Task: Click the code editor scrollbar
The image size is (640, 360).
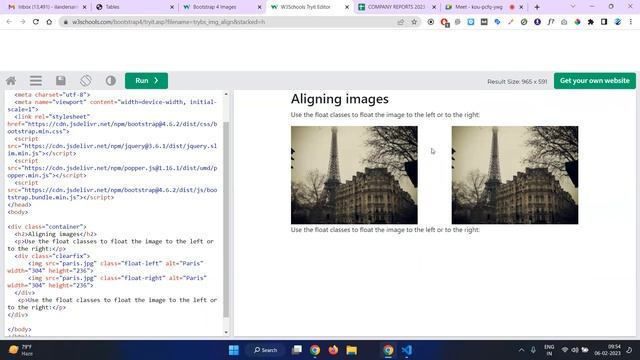Action: click(x=226, y=220)
